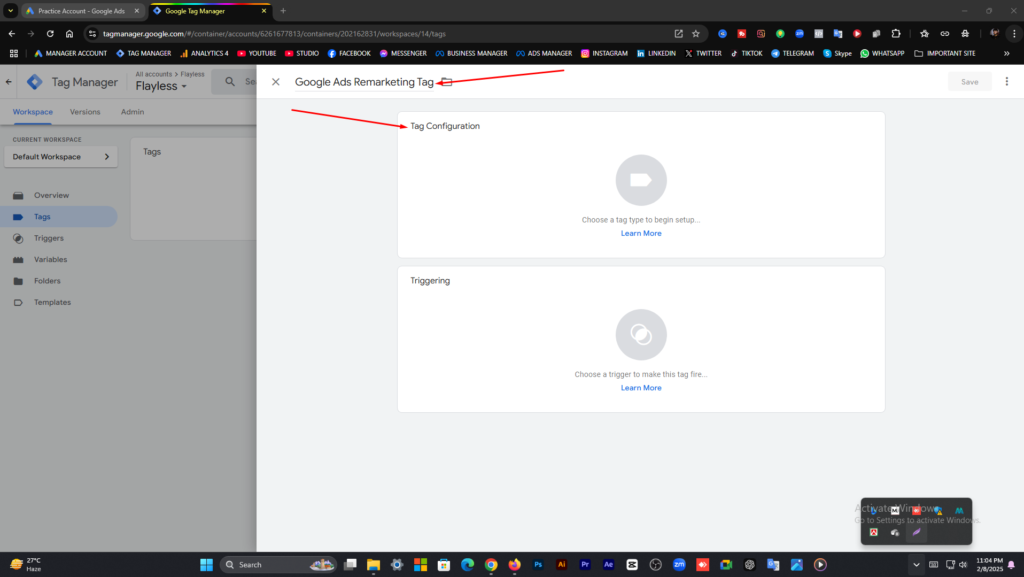This screenshot has height=577, width=1024.
Task: Close the tag editor panel with X
Action: [x=276, y=82]
